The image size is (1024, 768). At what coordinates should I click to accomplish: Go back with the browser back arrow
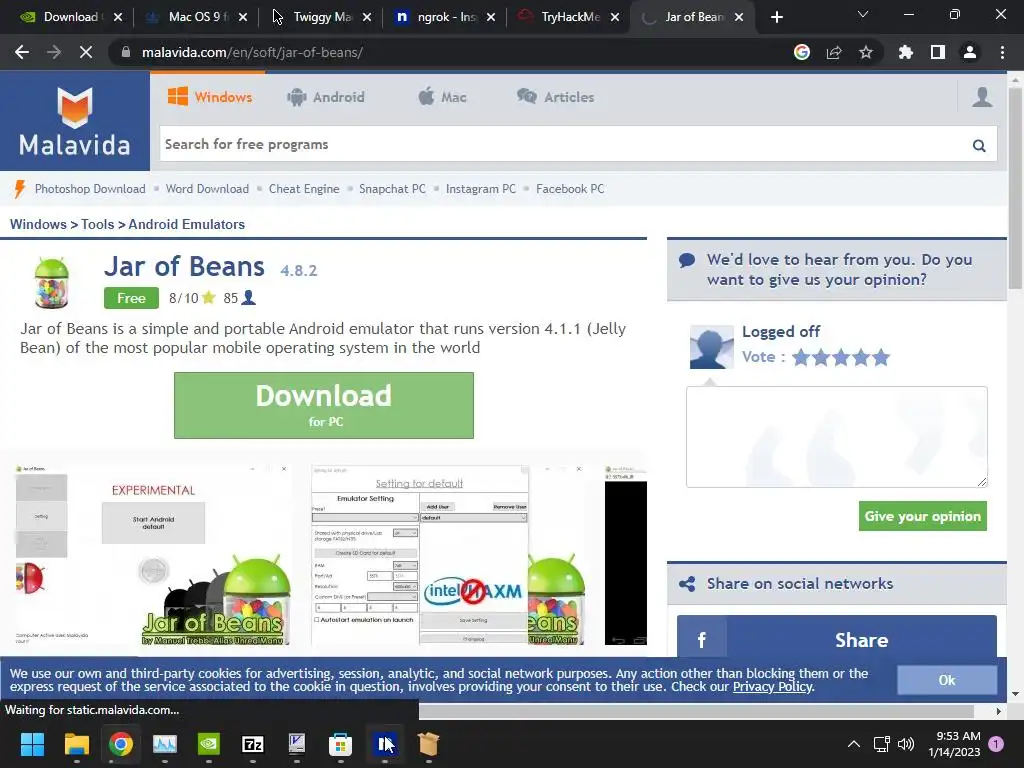tap(22, 52)
